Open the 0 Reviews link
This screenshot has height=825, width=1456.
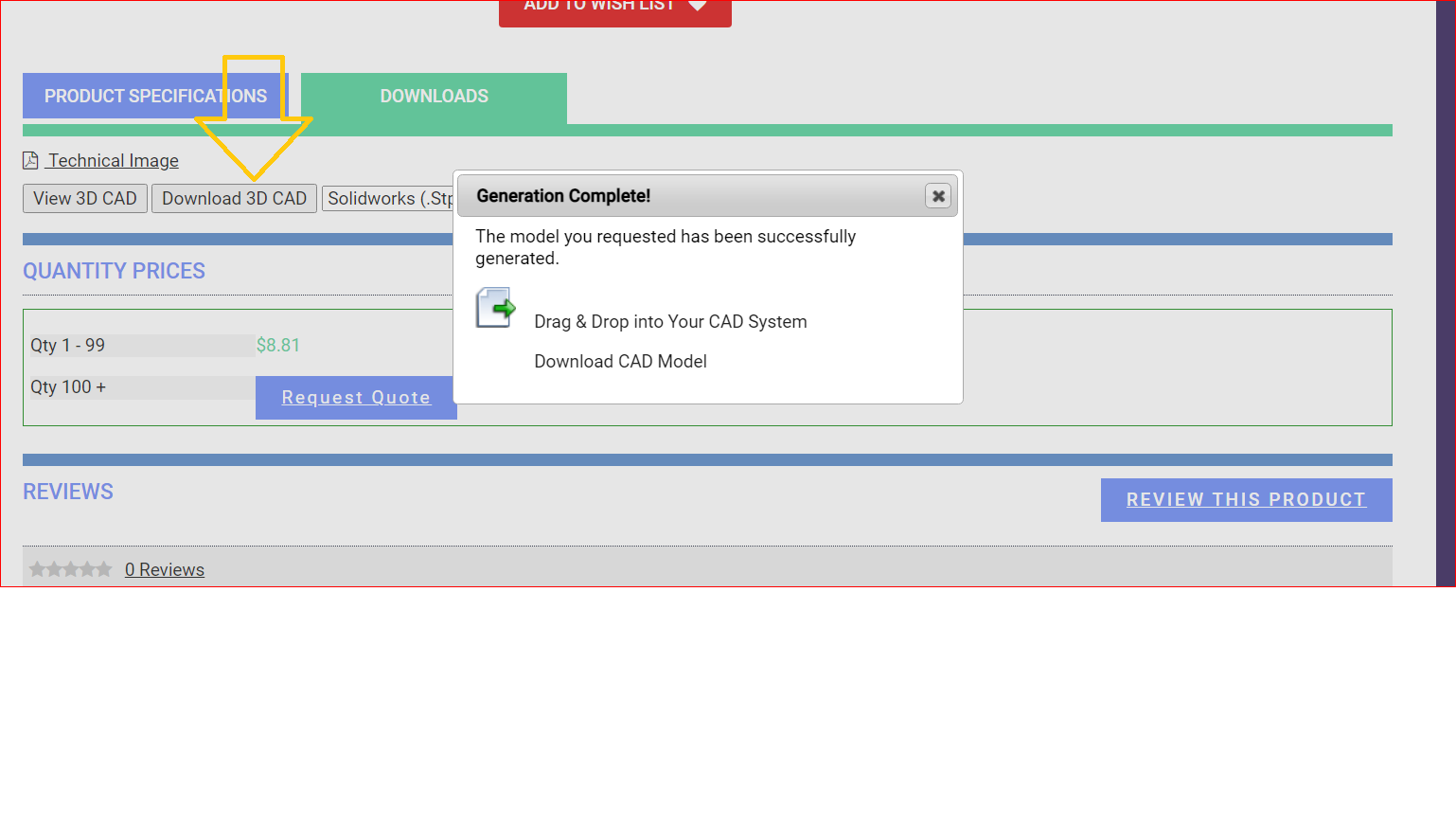point(165,570)
